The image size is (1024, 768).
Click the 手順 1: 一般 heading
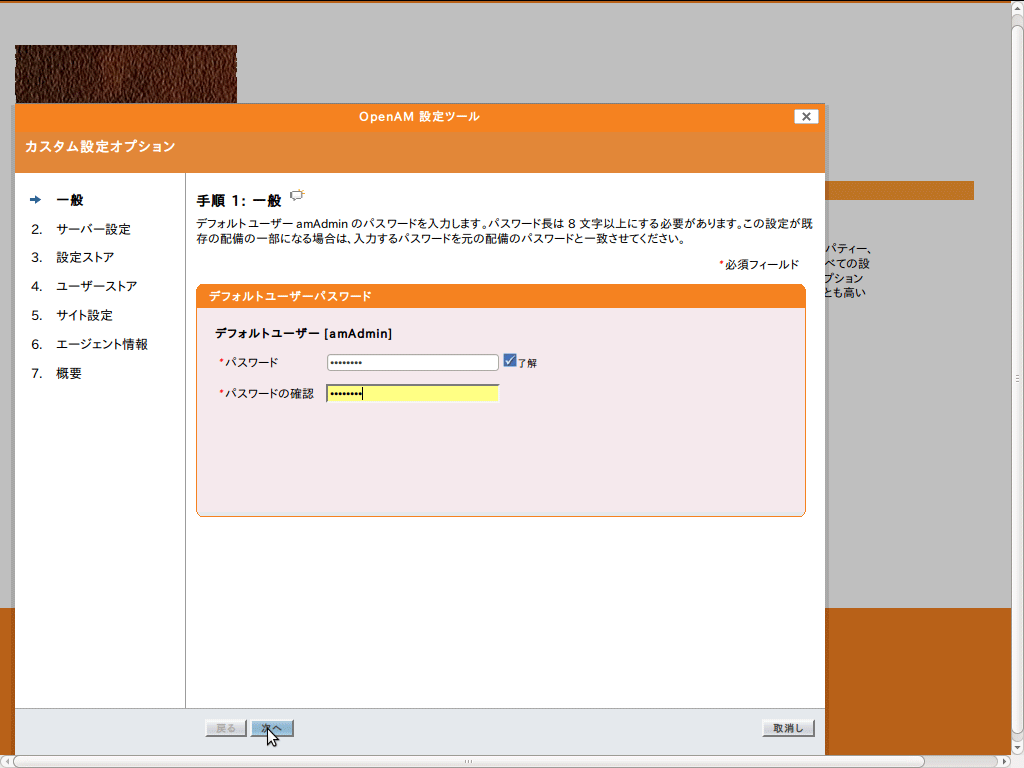click(x=239, y=200)
